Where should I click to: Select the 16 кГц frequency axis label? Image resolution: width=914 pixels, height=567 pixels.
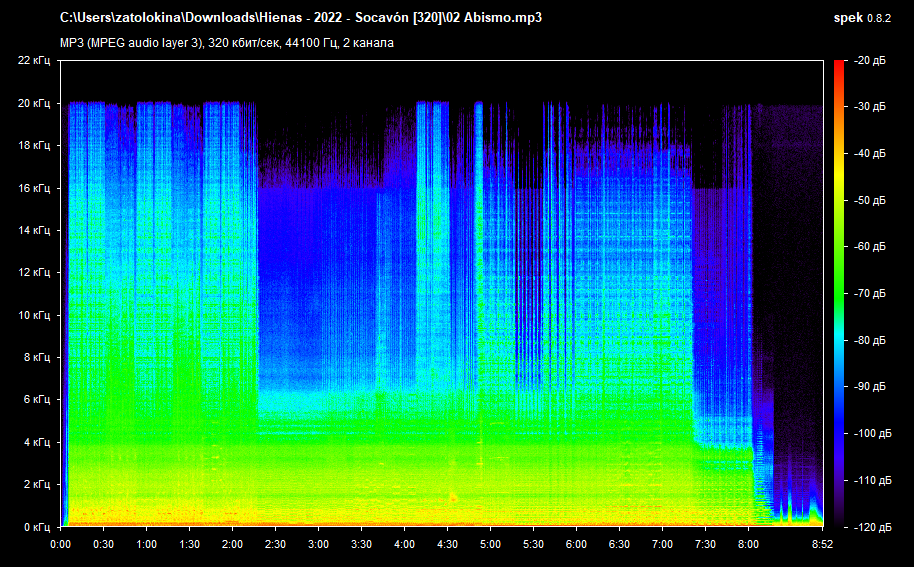34,188
